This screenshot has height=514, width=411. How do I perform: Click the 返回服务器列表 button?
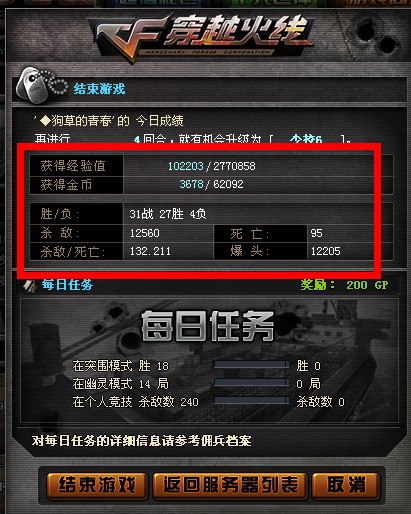pyautogui.click(x=230, y=486)
